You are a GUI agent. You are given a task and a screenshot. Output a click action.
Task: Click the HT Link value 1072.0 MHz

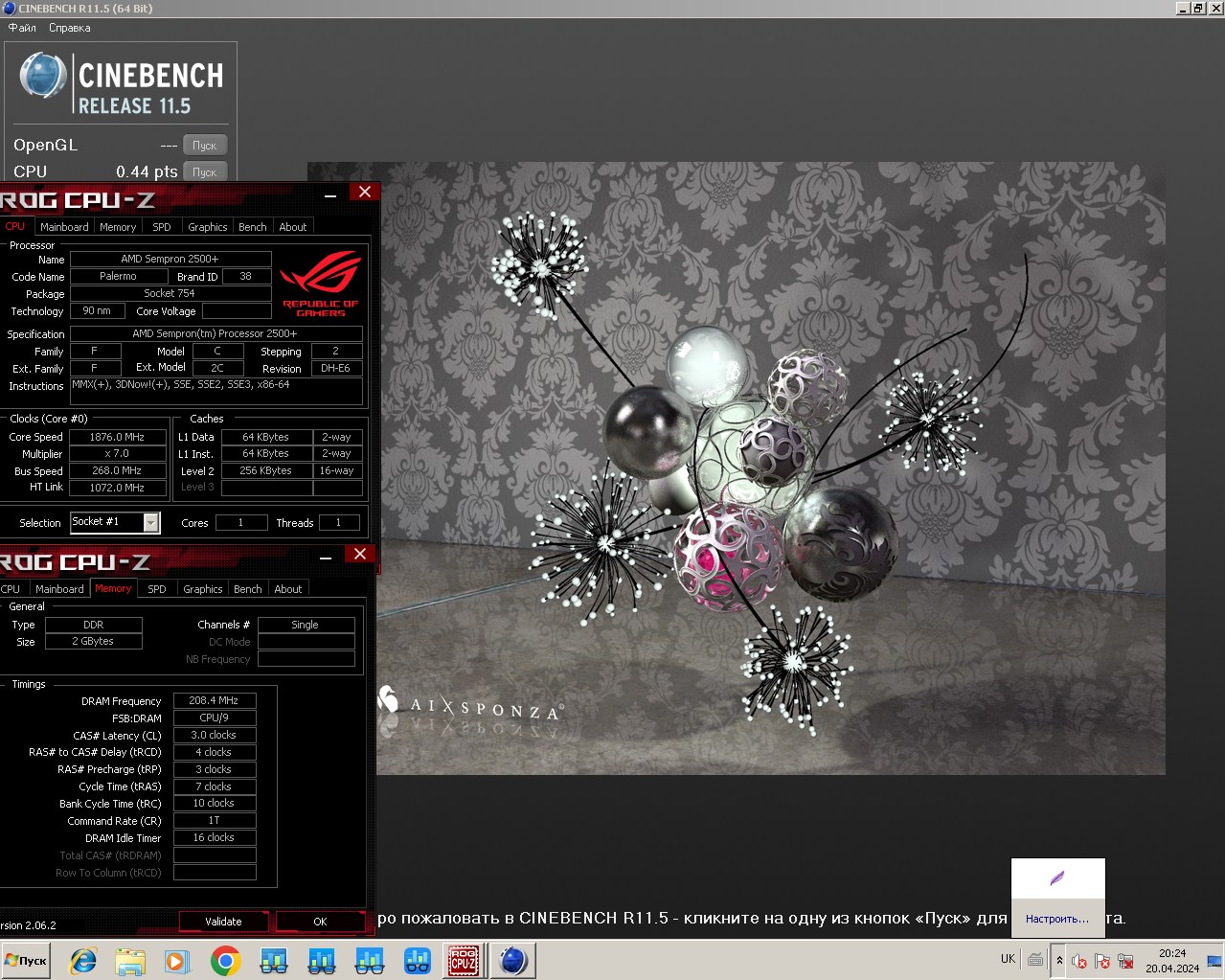(x=117, y=488)
